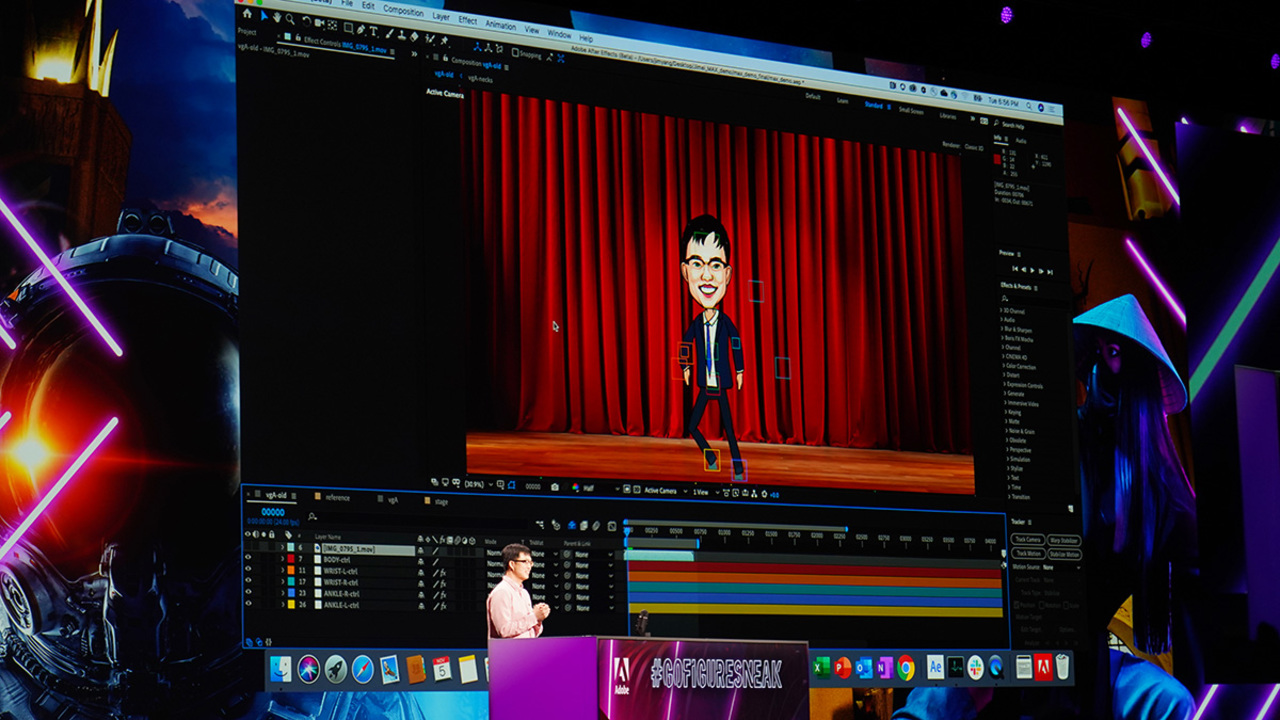Select the Puppet Pin tool
The width and height of the screenshot is (1280, 720).
(444, 40)
